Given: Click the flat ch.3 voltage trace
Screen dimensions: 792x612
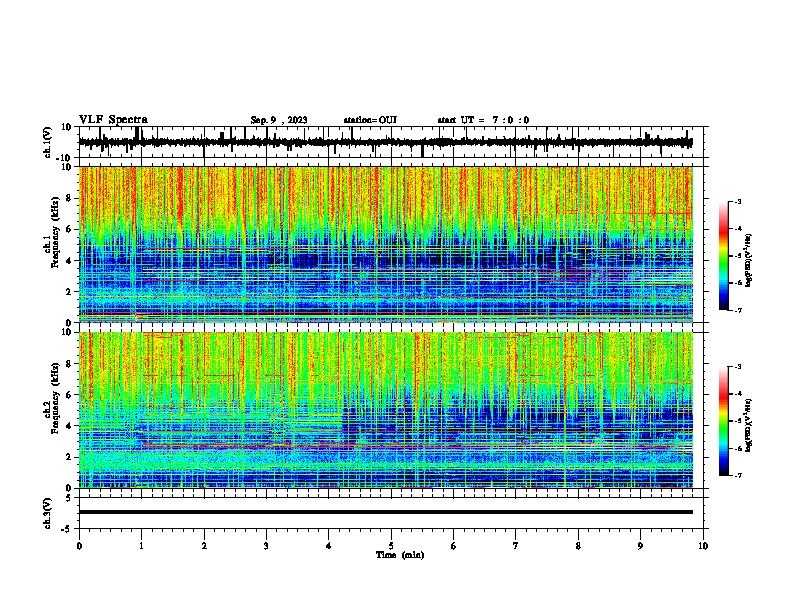Looking at the screenshot, I should [x=385, y=512].
